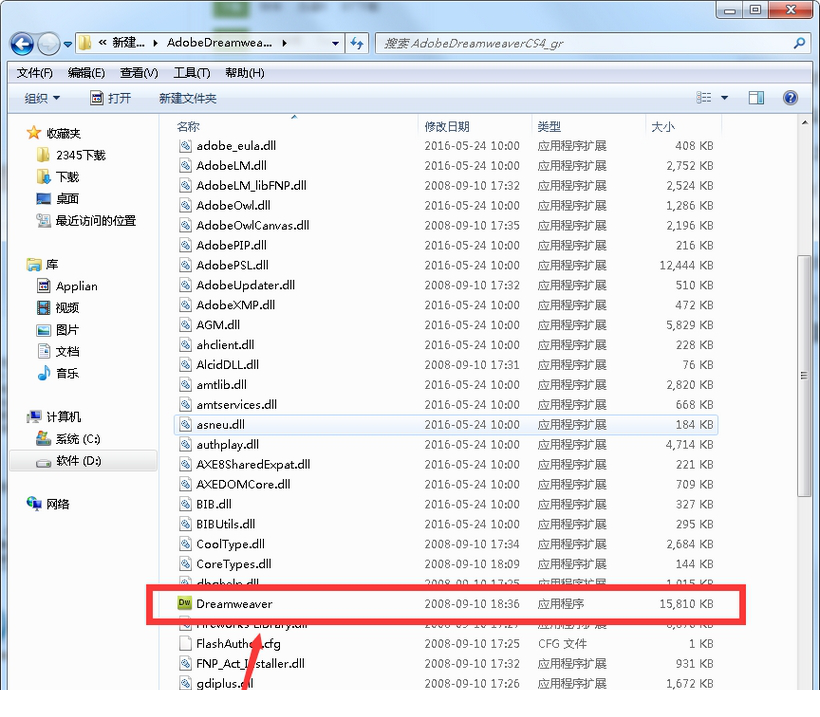Sort by 类型 column header
This screenshot has height=717, width=820.
coord(549,127)
